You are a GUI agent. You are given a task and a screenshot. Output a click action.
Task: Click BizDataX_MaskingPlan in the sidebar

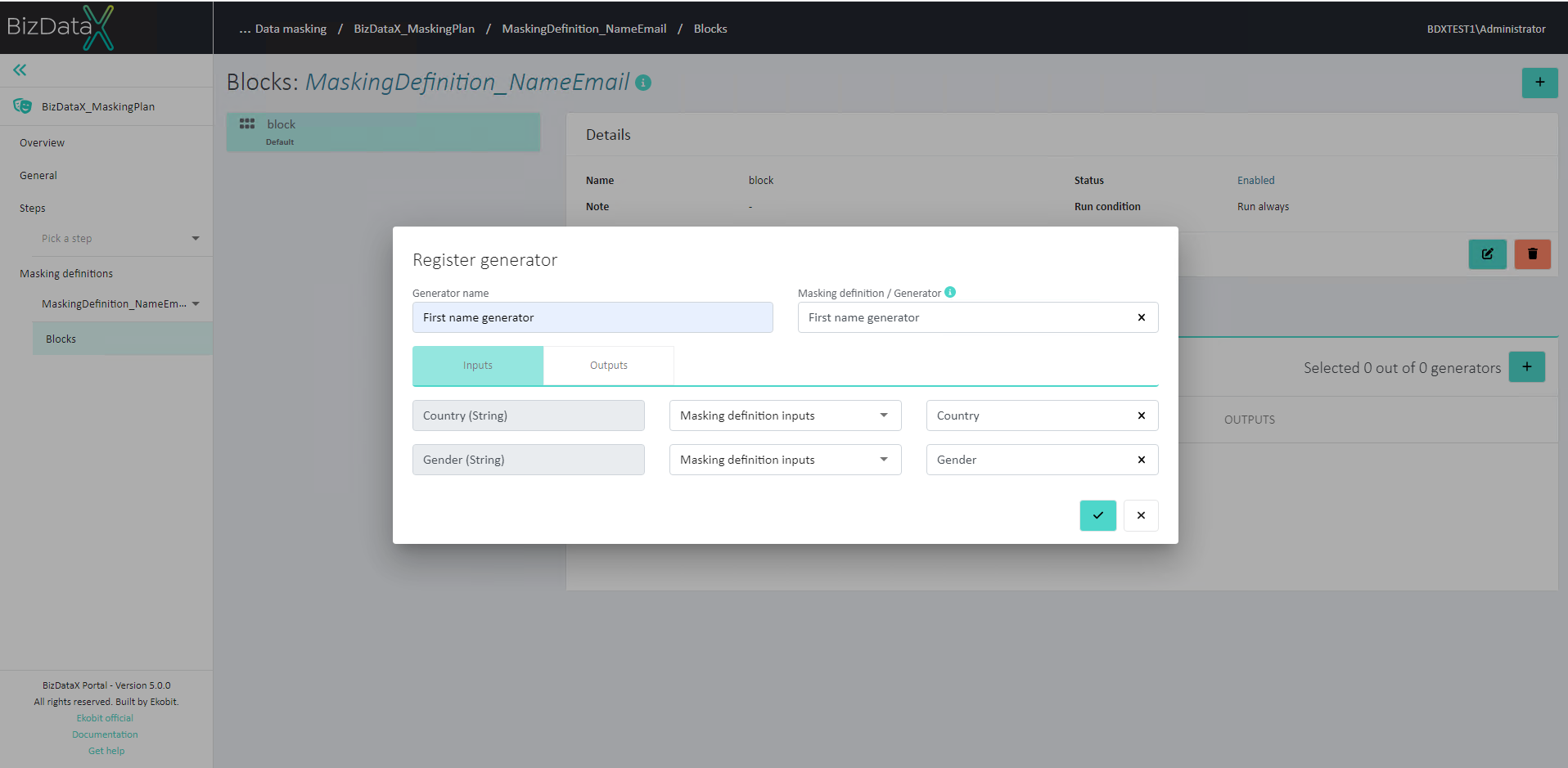pyautogui.click(x=98, y=106)
